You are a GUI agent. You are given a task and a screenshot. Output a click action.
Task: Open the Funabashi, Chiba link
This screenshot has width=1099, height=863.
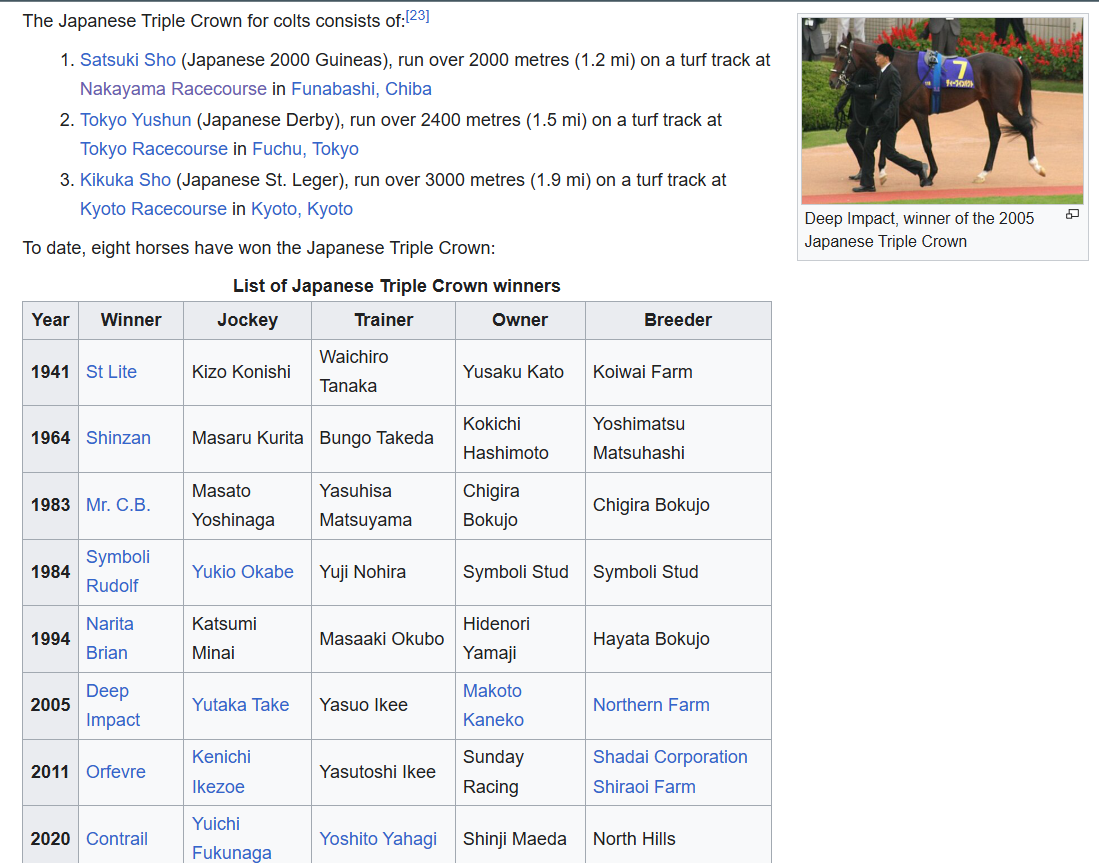click(361, 89)
